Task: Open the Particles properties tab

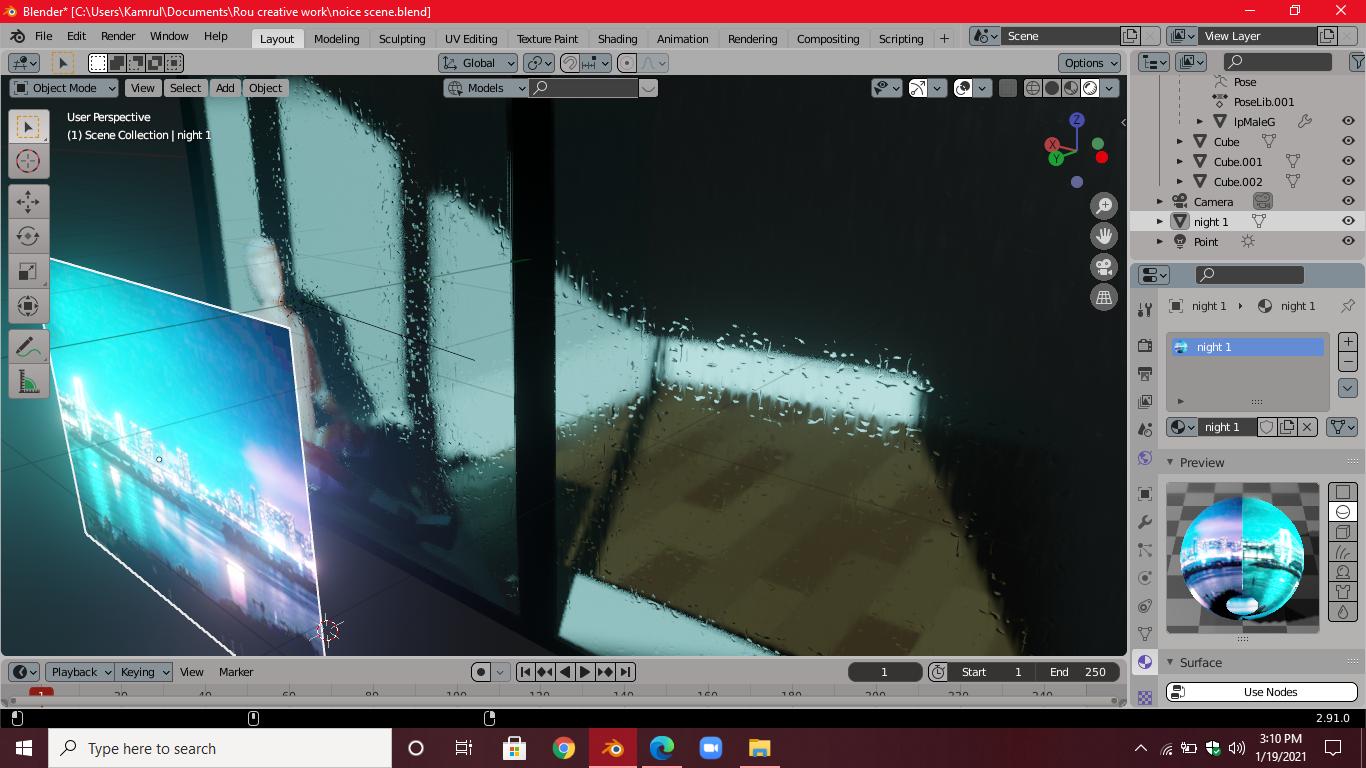Action: click(x=1145, y=550)
